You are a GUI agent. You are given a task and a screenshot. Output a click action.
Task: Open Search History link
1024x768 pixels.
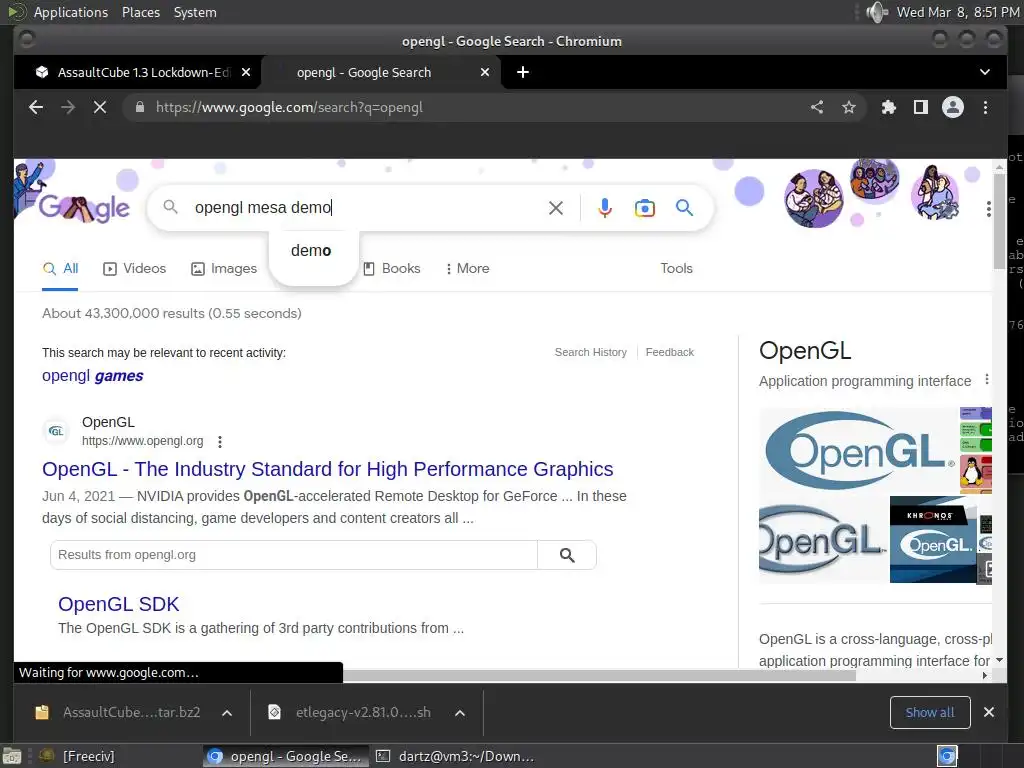point(590,352)
